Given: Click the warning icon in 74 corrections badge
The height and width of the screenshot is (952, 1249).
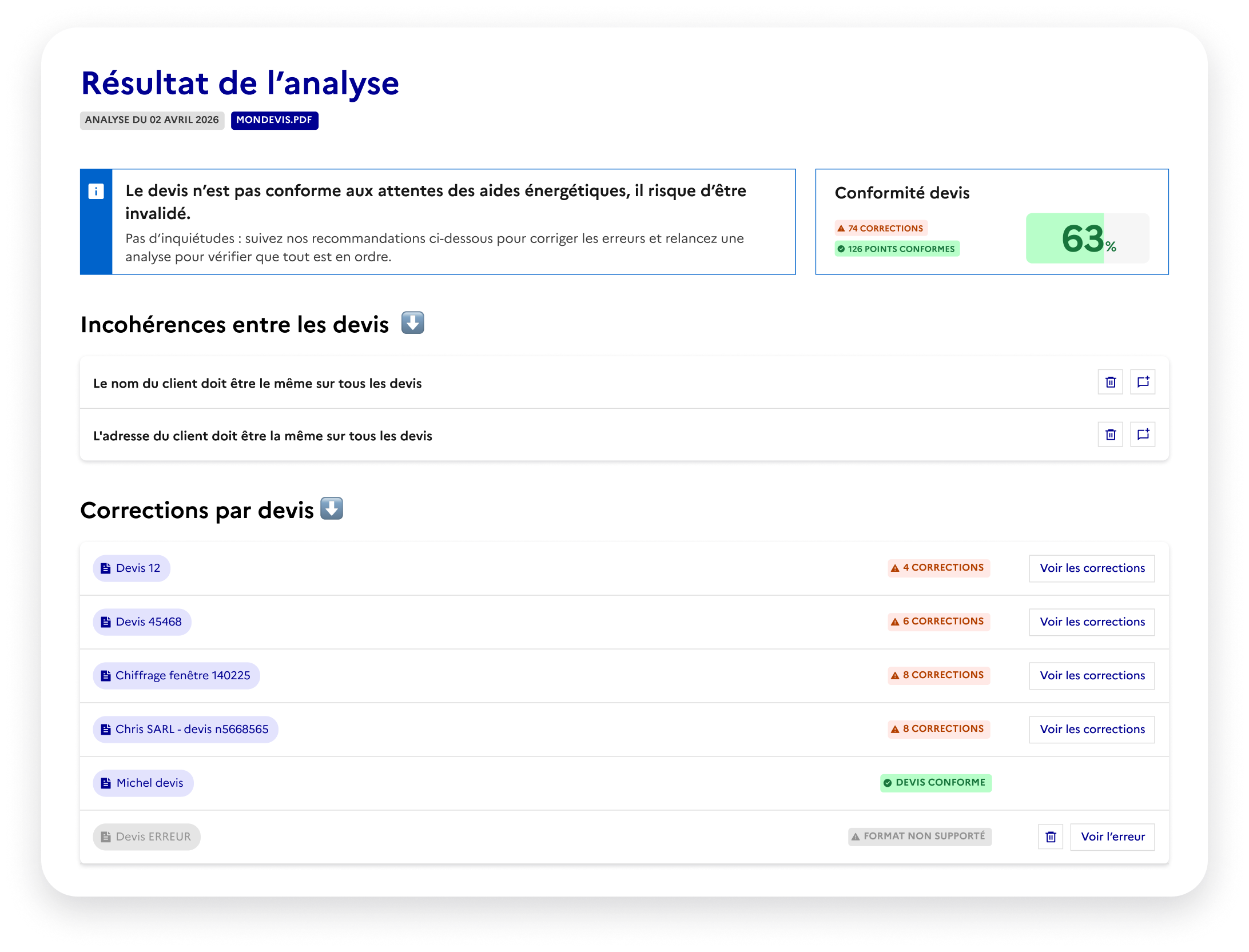Looking at the screenshot, I should (841, 229).
